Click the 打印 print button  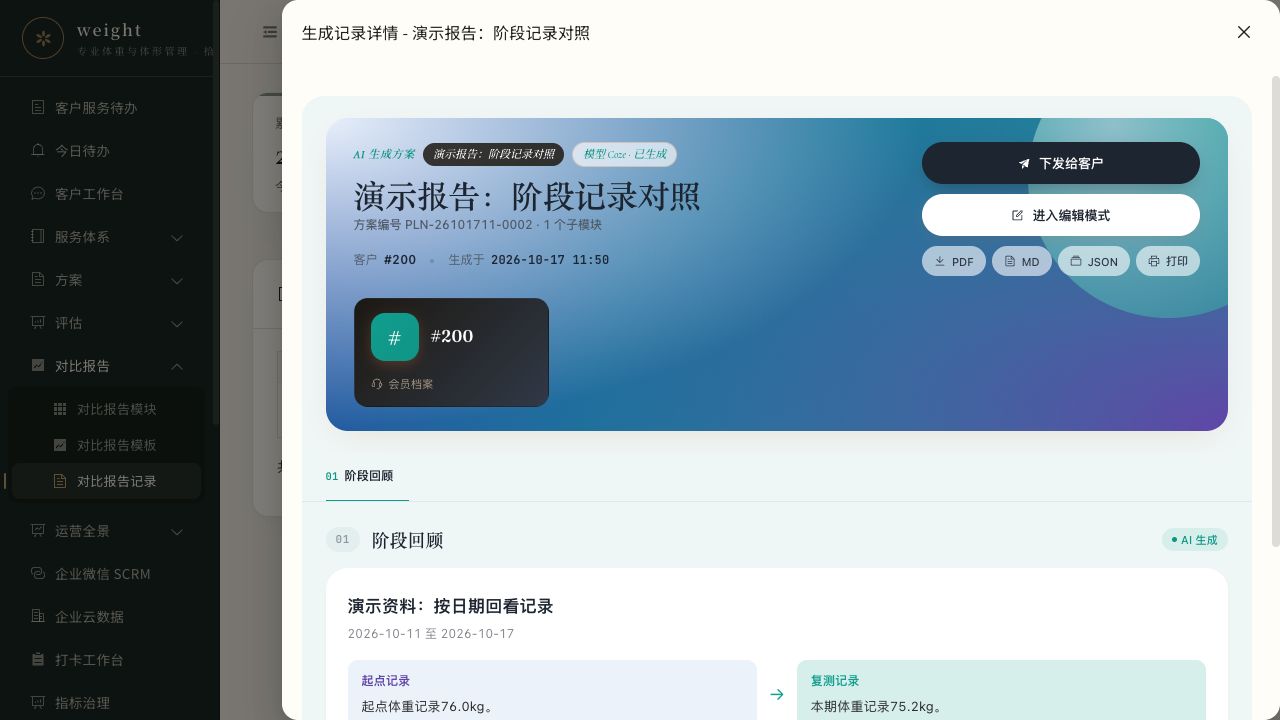pos(1168,261)
